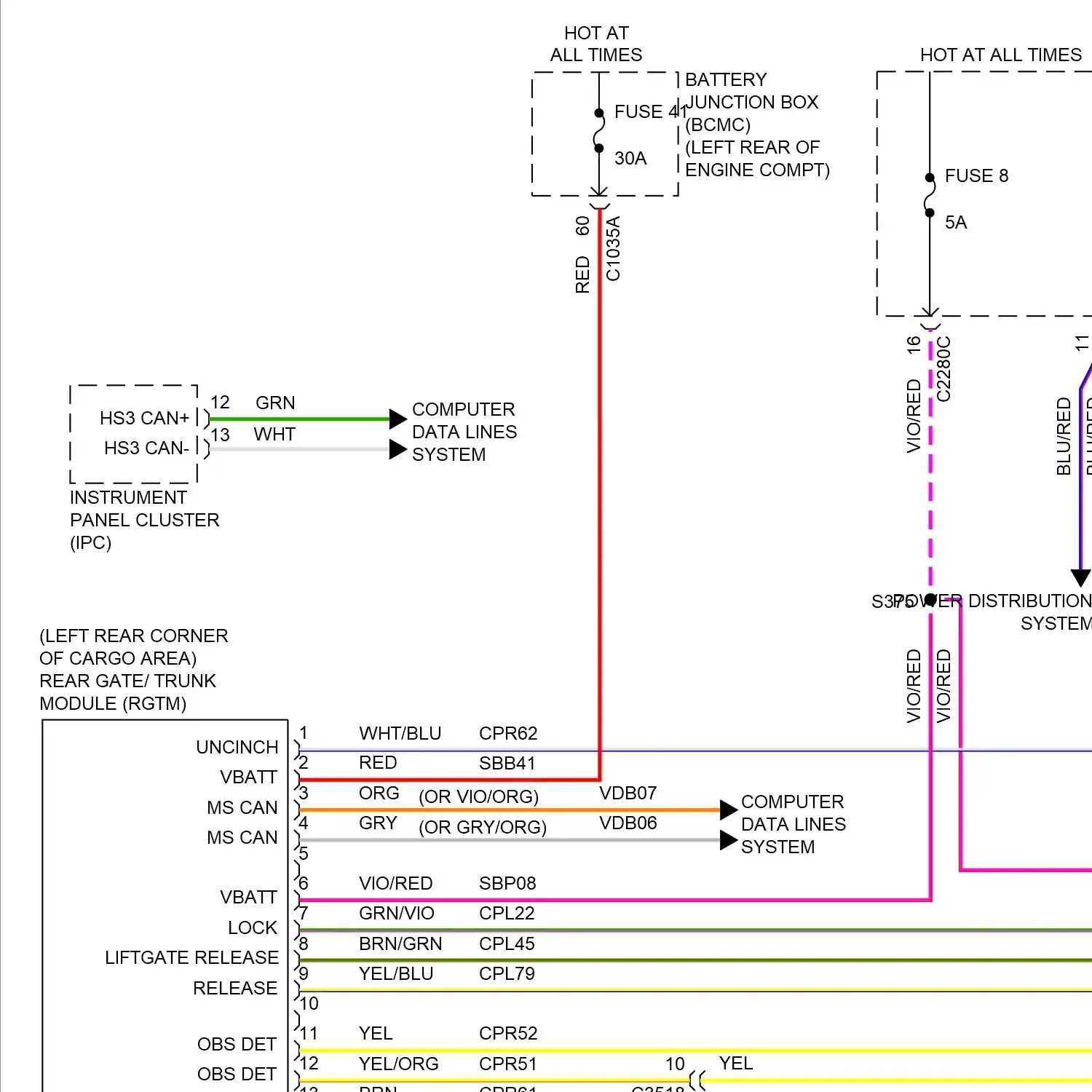1092x1092 pixels.
Task: Click the GRN wire color label
Action: tap(275, 403)
